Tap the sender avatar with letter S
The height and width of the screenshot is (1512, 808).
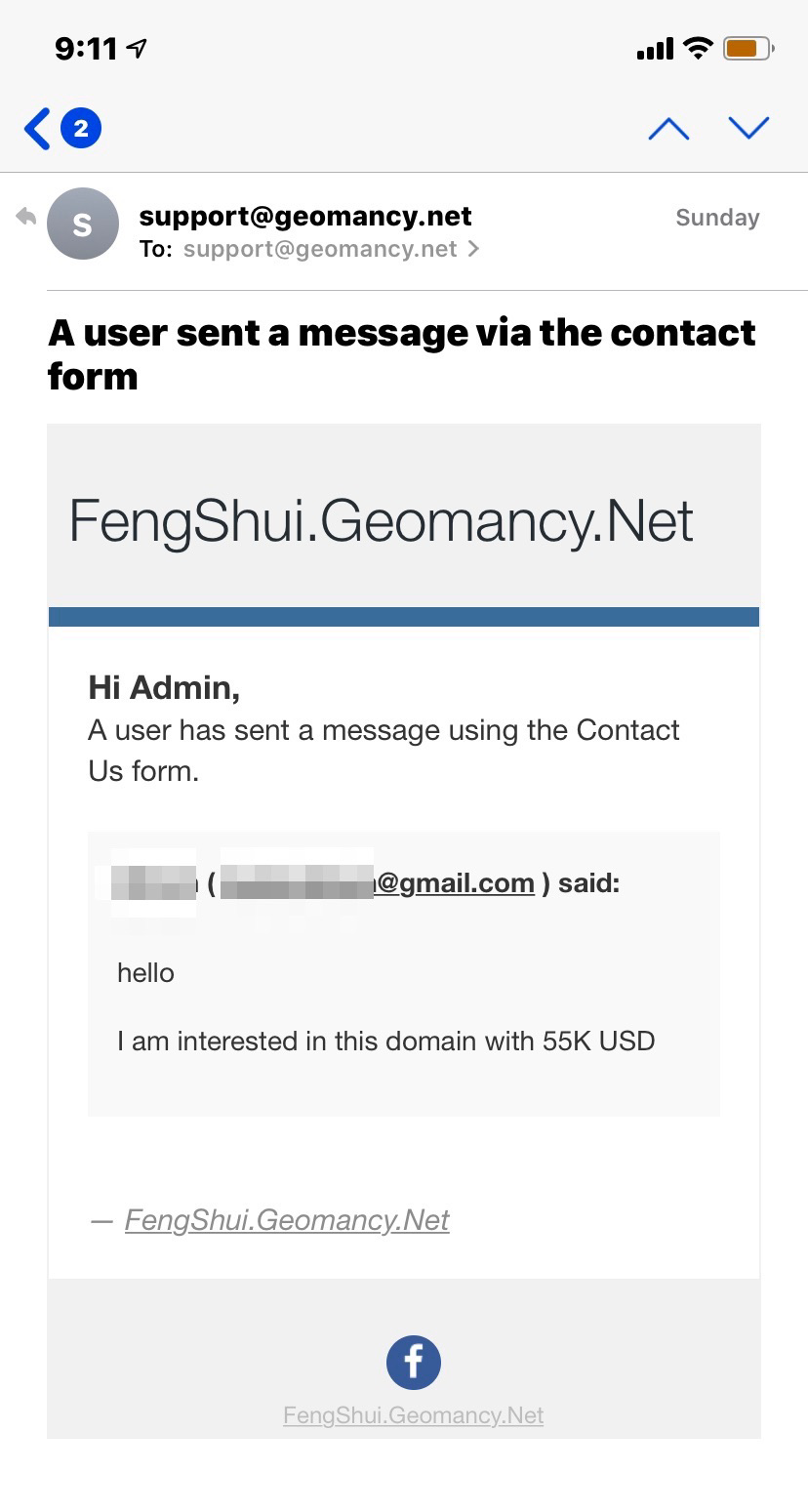click(x=83, y=224)
